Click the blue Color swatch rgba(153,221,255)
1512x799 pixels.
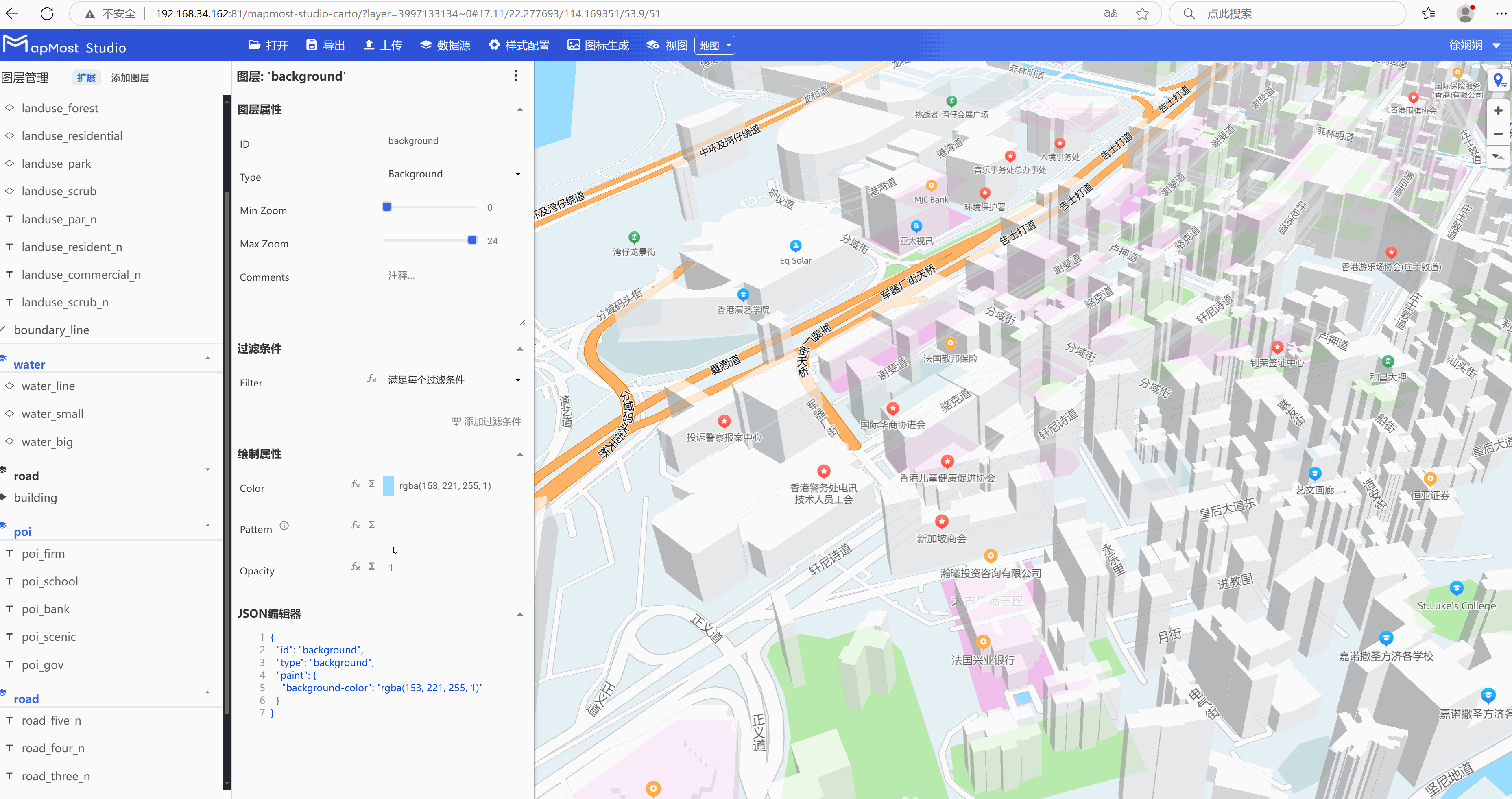point(388,485)
